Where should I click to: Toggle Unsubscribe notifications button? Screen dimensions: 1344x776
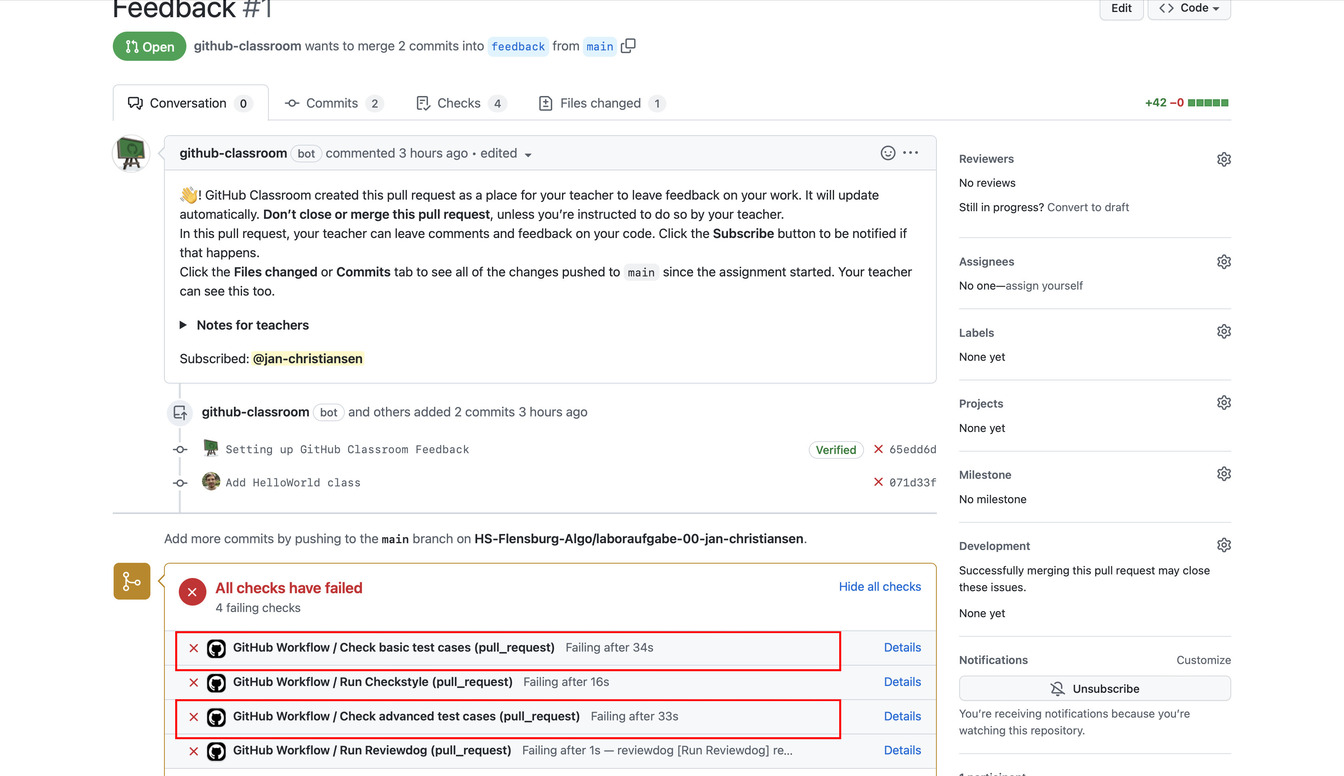click(x=1094, y=689)
